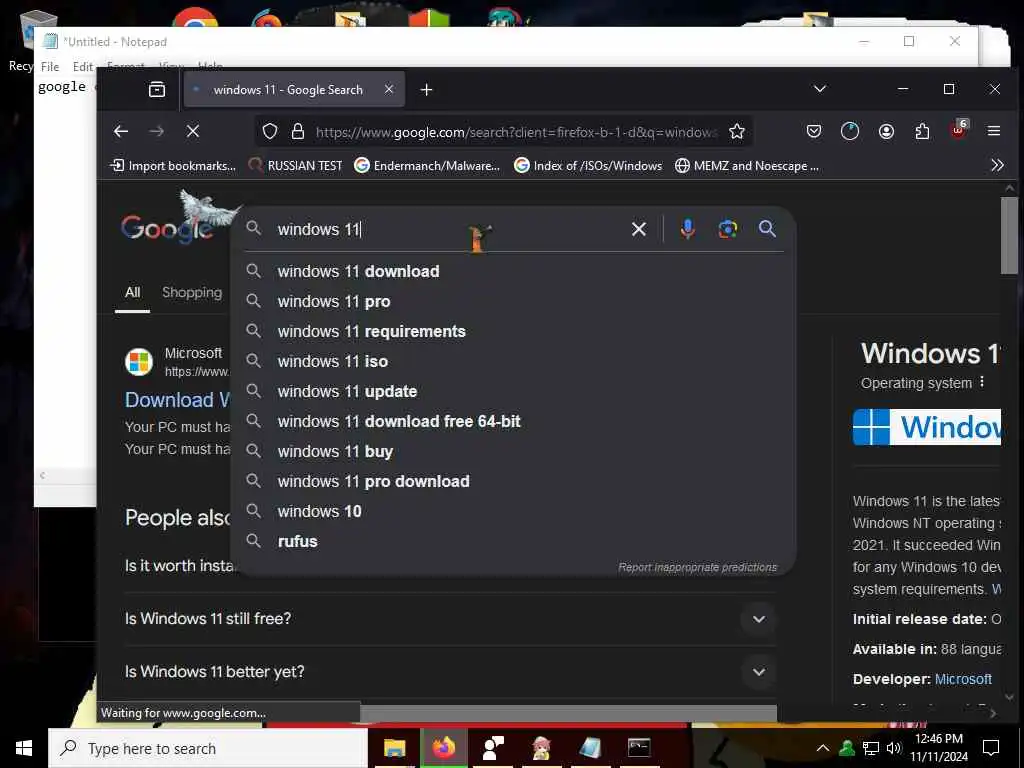The image size is (1024, 768).
Task: Open the Windows Start menu
Action: (x=24, y=748)
